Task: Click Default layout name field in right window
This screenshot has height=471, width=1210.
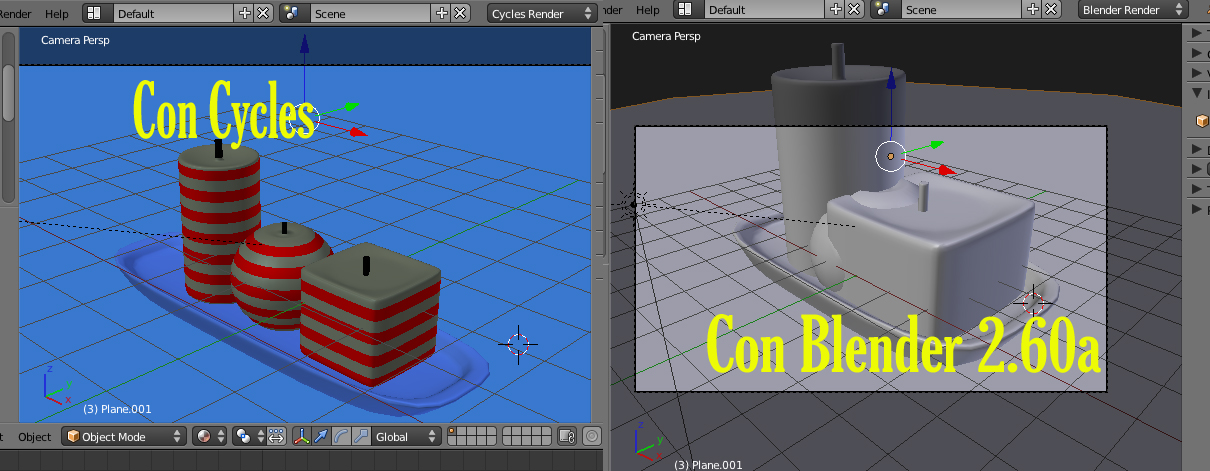Action: coord(765,10)
